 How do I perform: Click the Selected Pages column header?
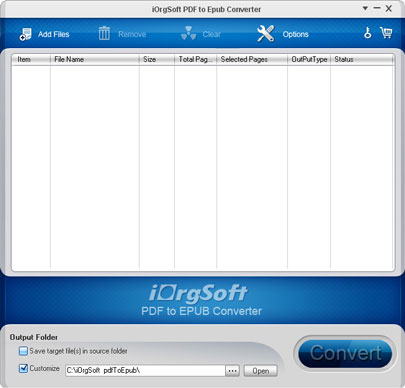(x=252, y=59)
